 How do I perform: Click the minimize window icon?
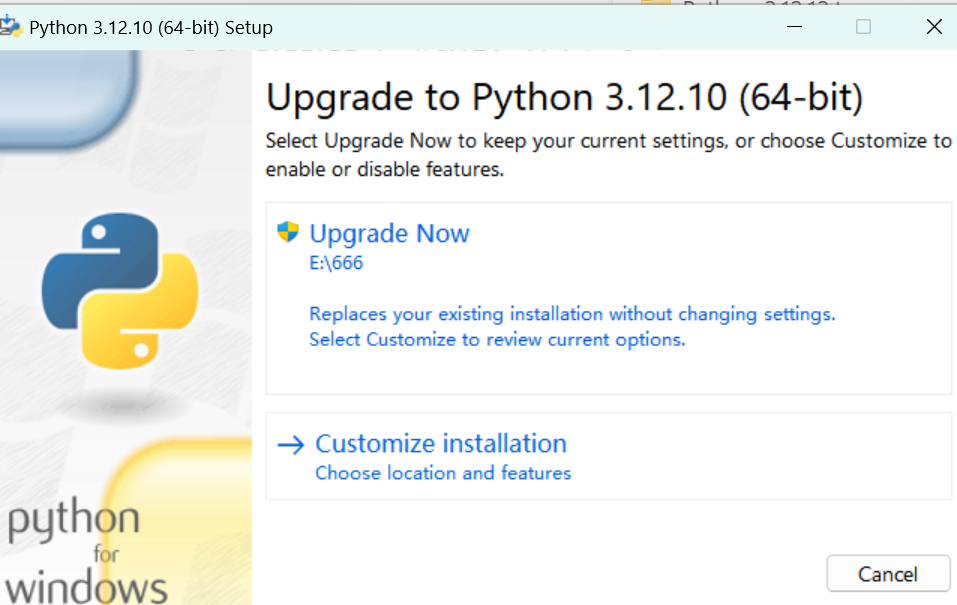[x=794, y=27]
